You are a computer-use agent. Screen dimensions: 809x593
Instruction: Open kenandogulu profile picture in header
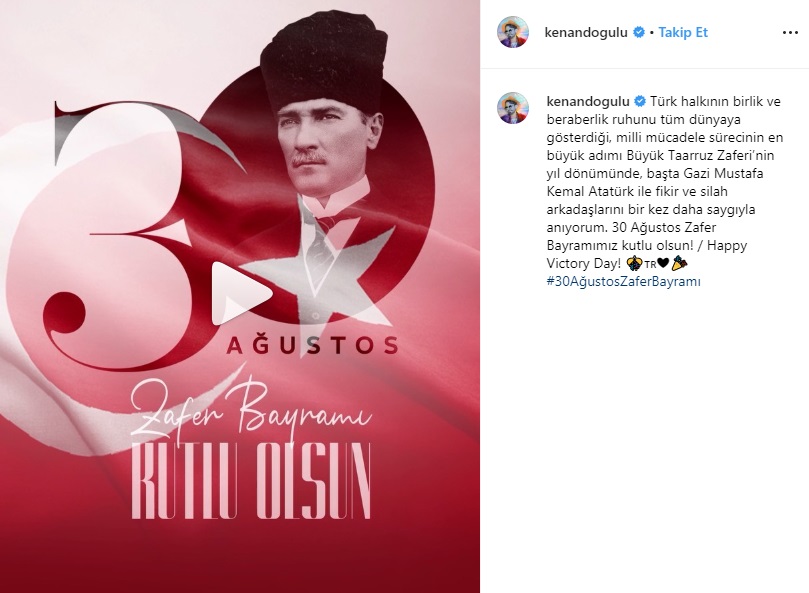pyautogui.click(x=513, y=32)
